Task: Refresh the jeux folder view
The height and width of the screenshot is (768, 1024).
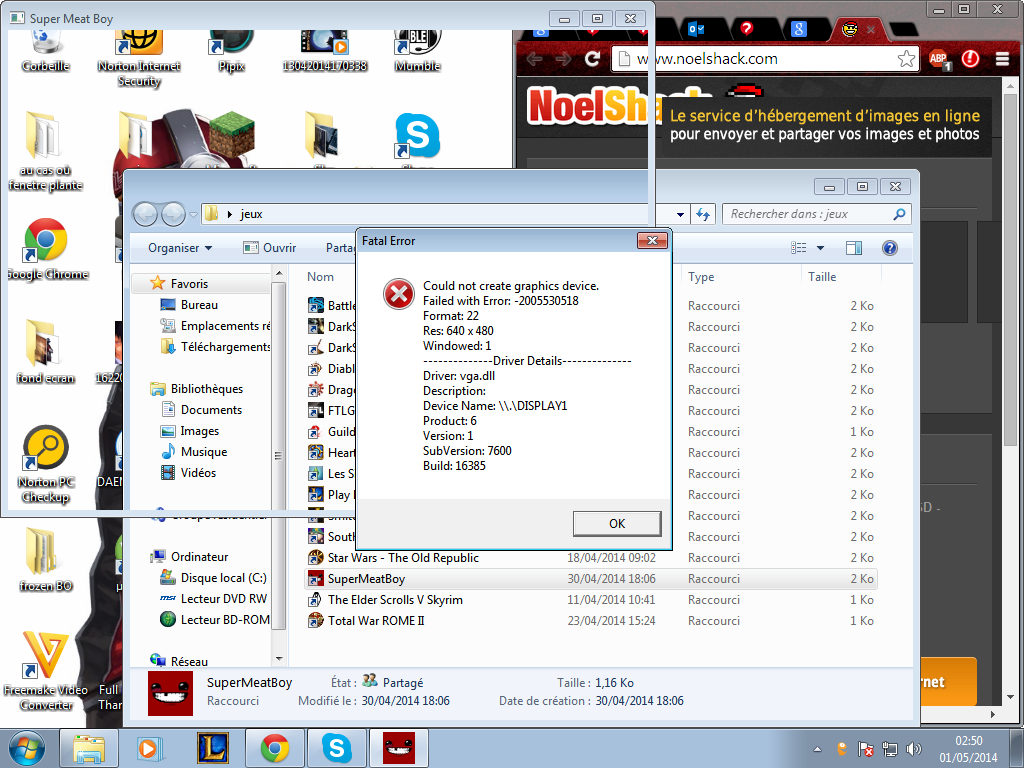Action: (703, 214)
